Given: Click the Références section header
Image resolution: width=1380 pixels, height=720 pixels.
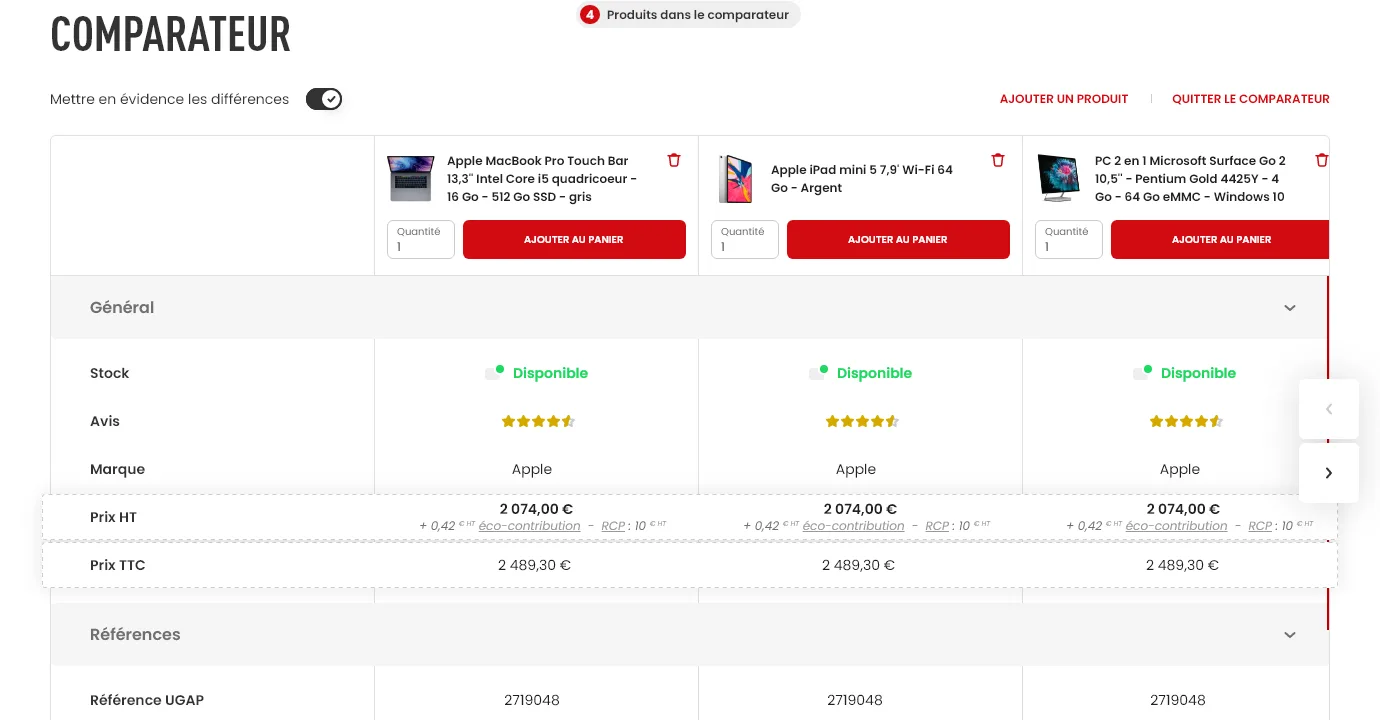Looking at the screenshot, I should click(x=690, y=635).
